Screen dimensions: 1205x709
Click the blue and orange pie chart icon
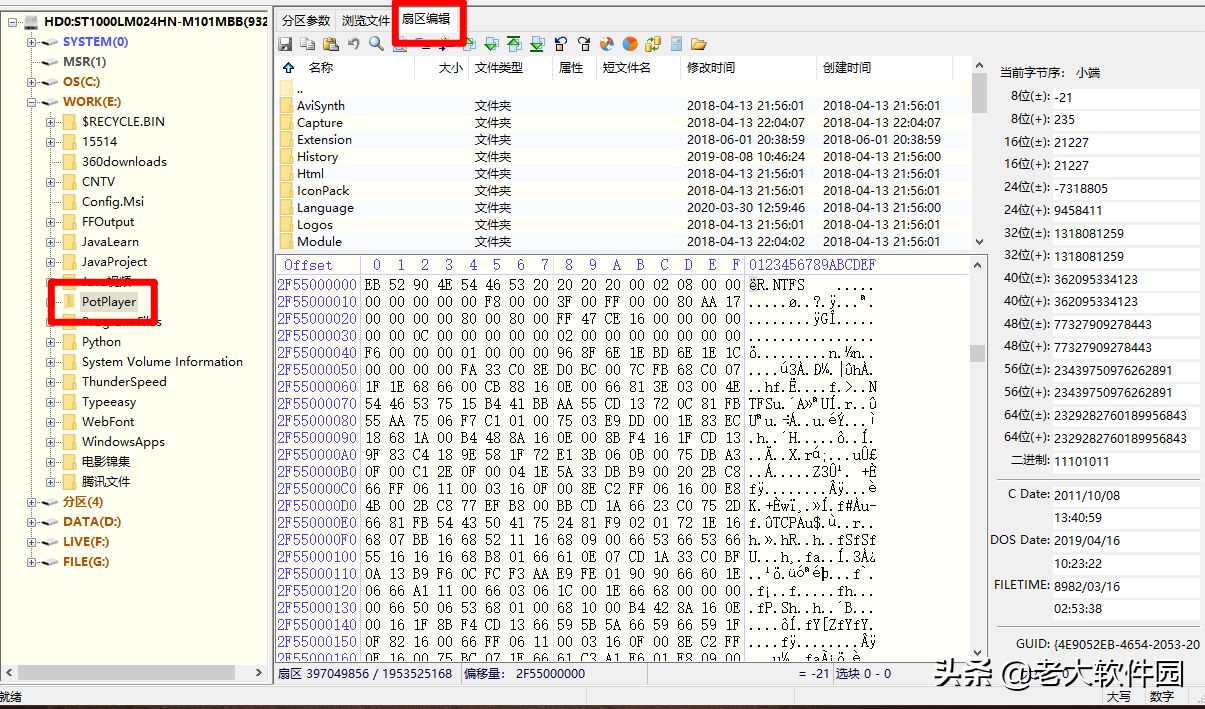coord(630,44)
